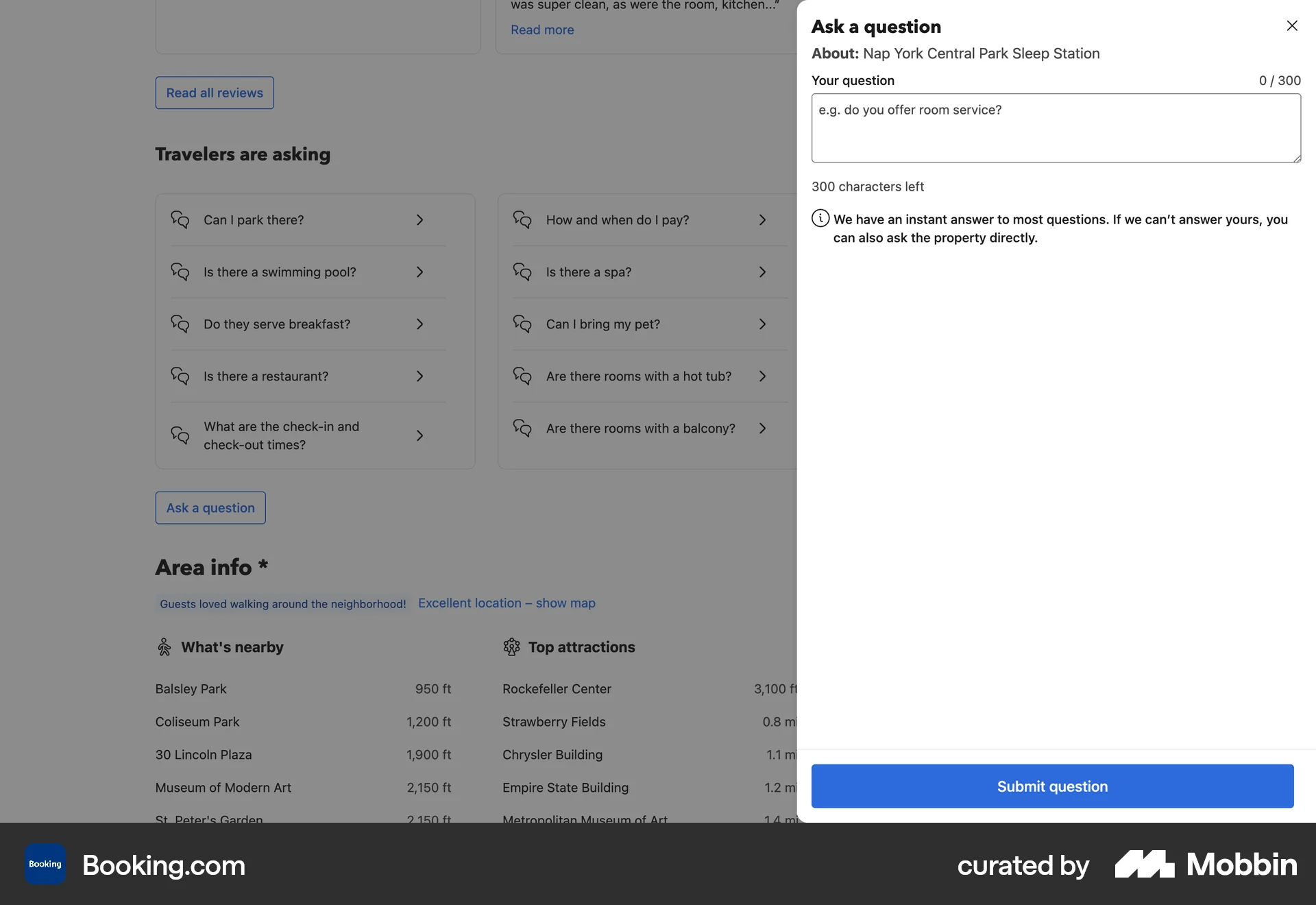1316x905 pixels.
Task: Click the Mobbin logo in the bottom right
Action: point(1205,865)
